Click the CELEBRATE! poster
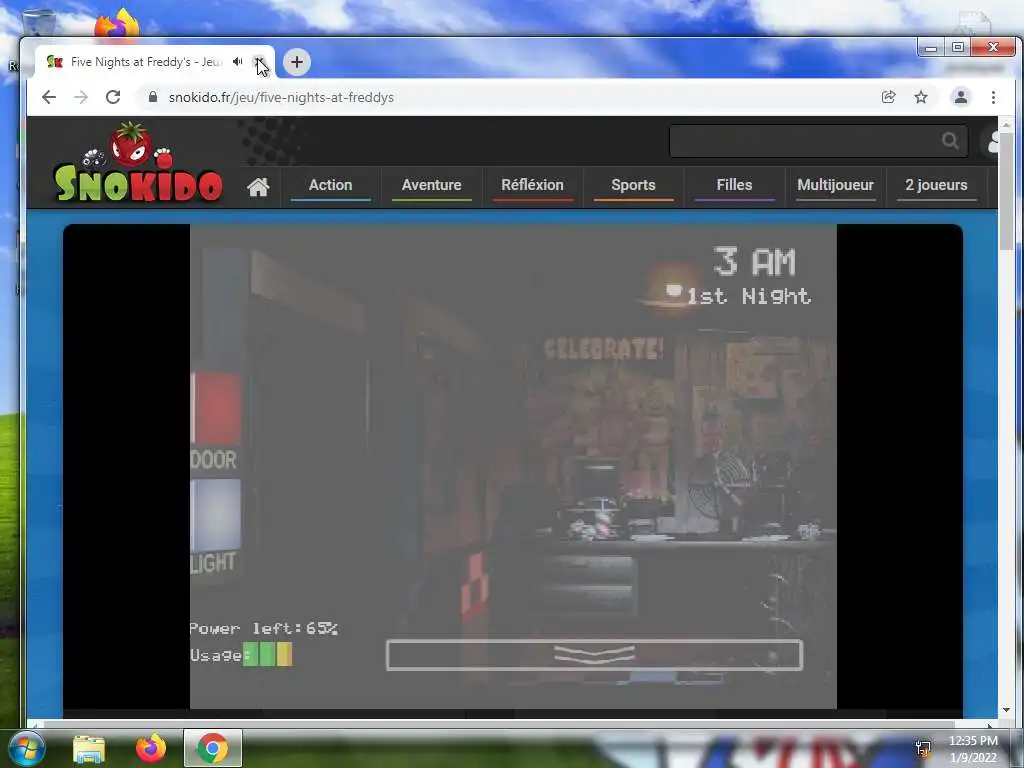The width and height of the screenshot is (1024, 768). coord(603,349)
